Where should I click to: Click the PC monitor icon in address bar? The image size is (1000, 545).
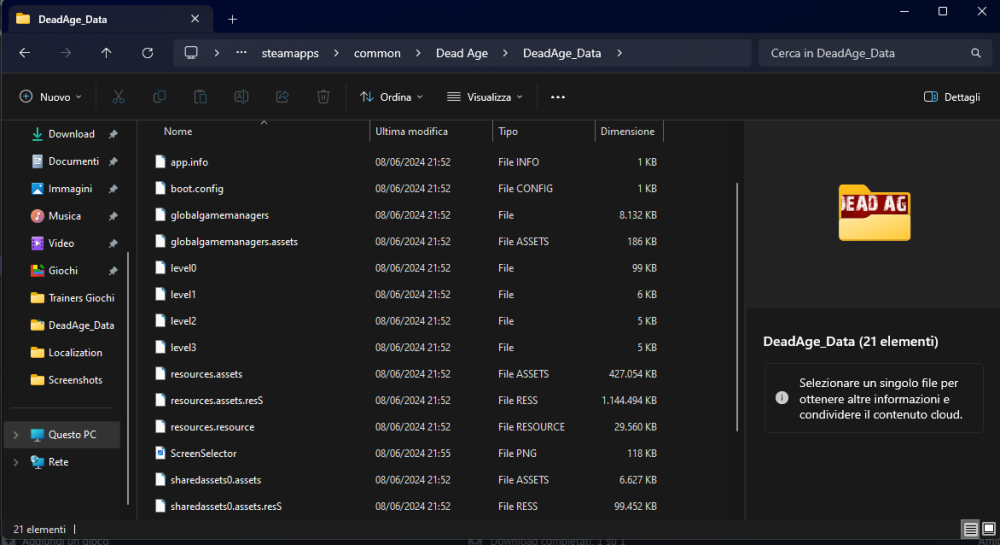[x=191, y=53]
